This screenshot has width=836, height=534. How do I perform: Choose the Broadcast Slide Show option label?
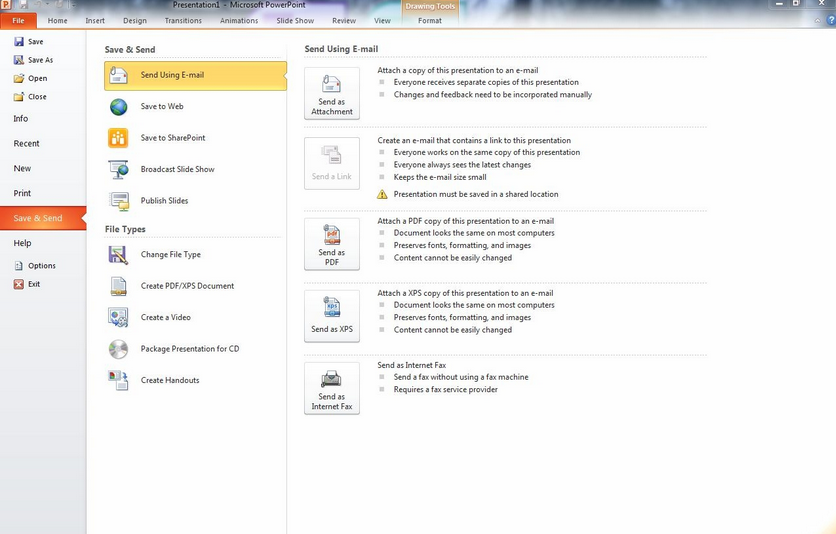click(x=178, y=169)
